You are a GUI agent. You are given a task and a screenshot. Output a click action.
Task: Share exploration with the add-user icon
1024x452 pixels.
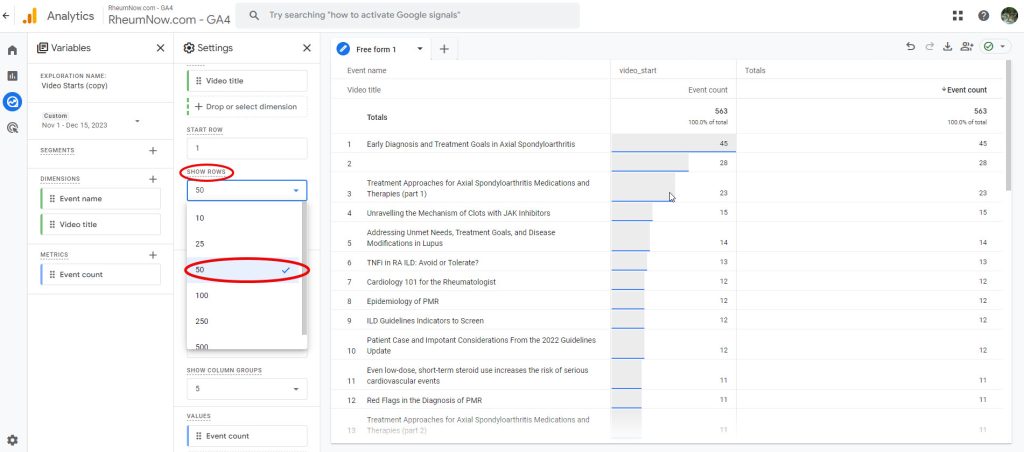pos(966,47)
